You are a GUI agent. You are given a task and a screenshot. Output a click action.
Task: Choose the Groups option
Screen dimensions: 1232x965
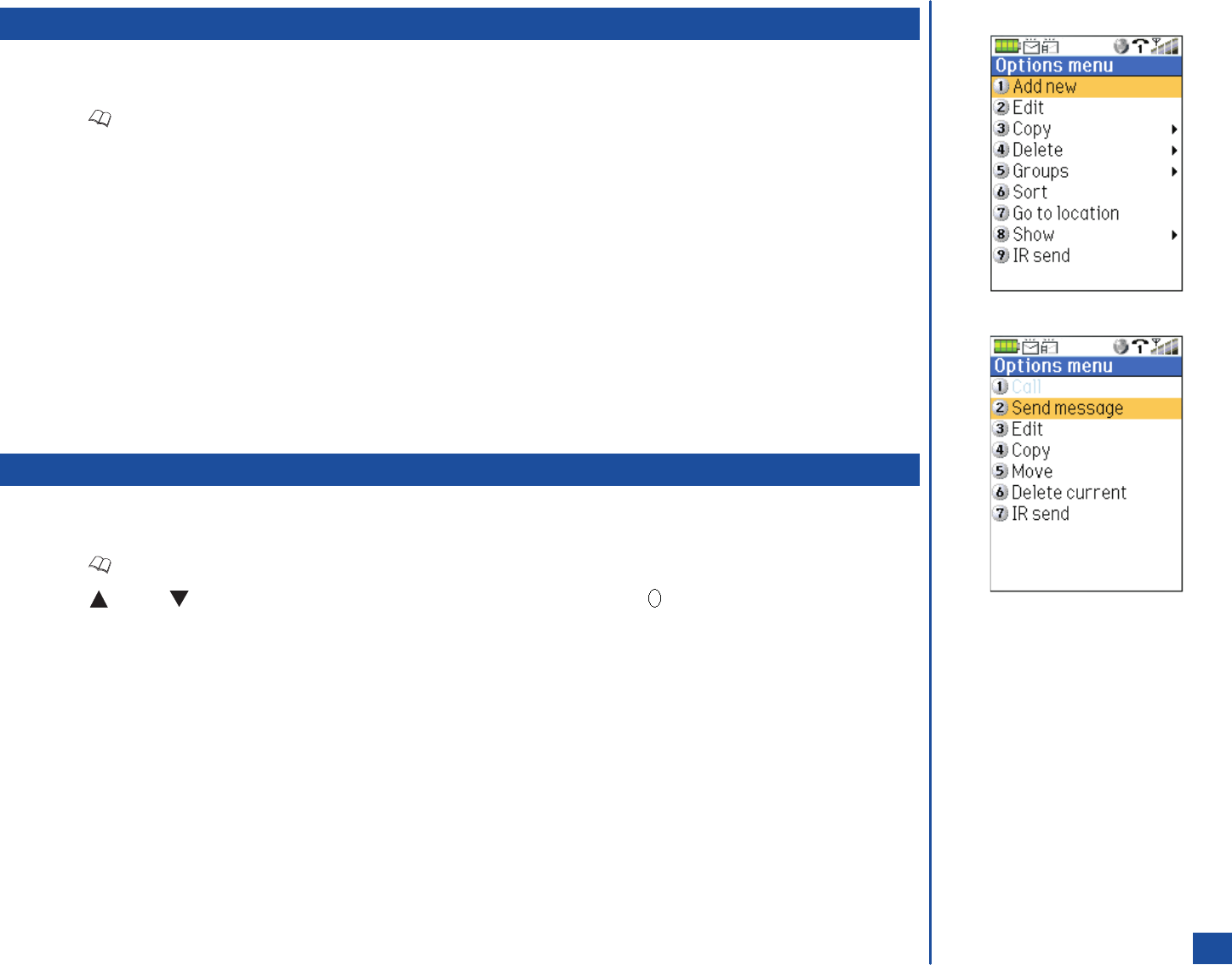[1087, 172]
